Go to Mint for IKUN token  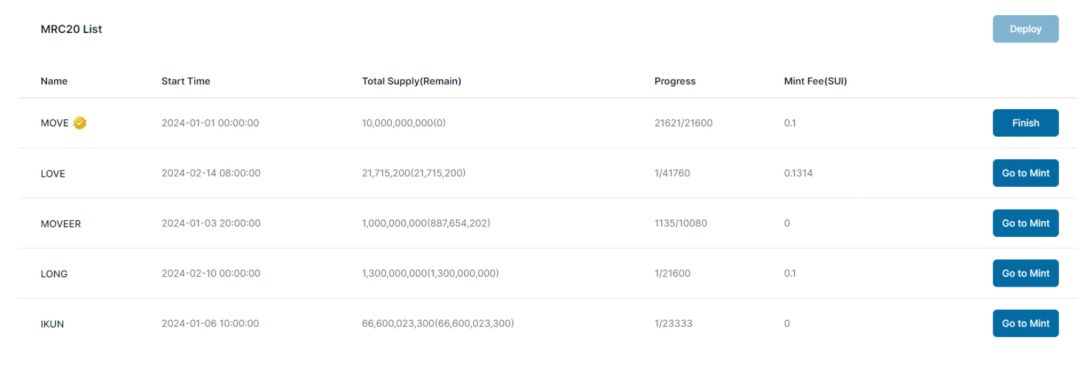(x=1026, y=324)
